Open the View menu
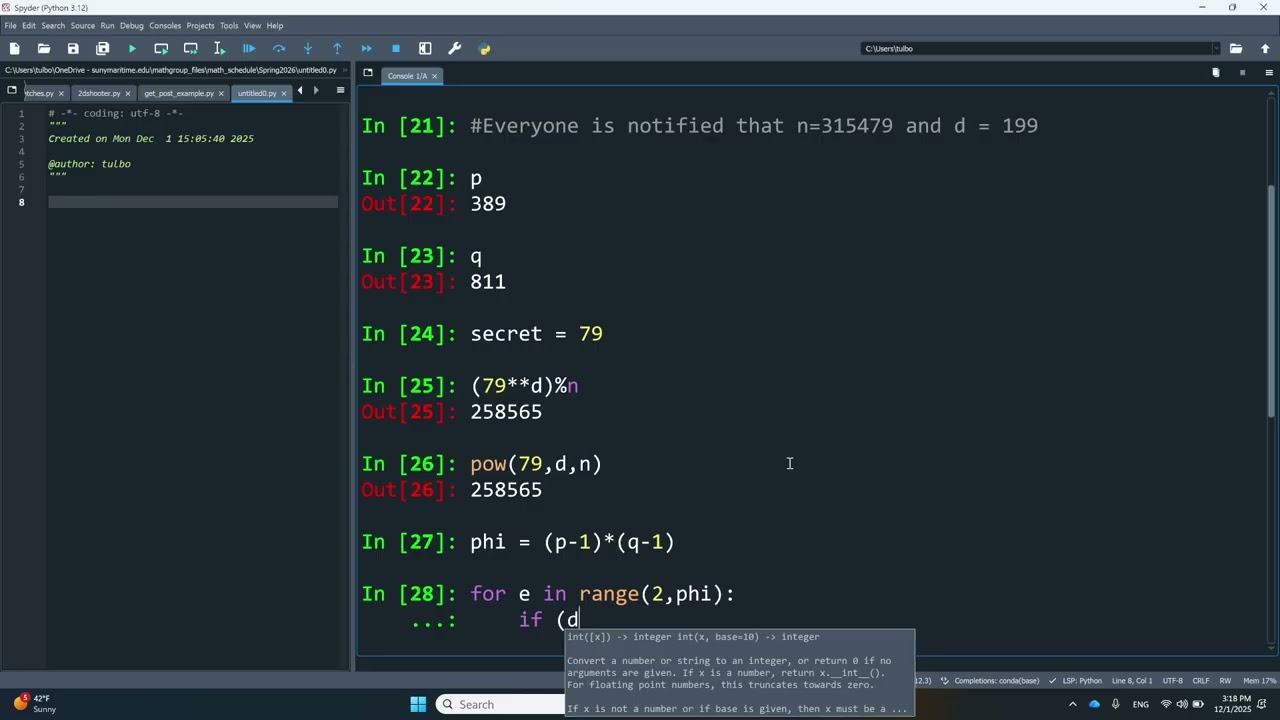1280x720 pixels. point(252,25)
